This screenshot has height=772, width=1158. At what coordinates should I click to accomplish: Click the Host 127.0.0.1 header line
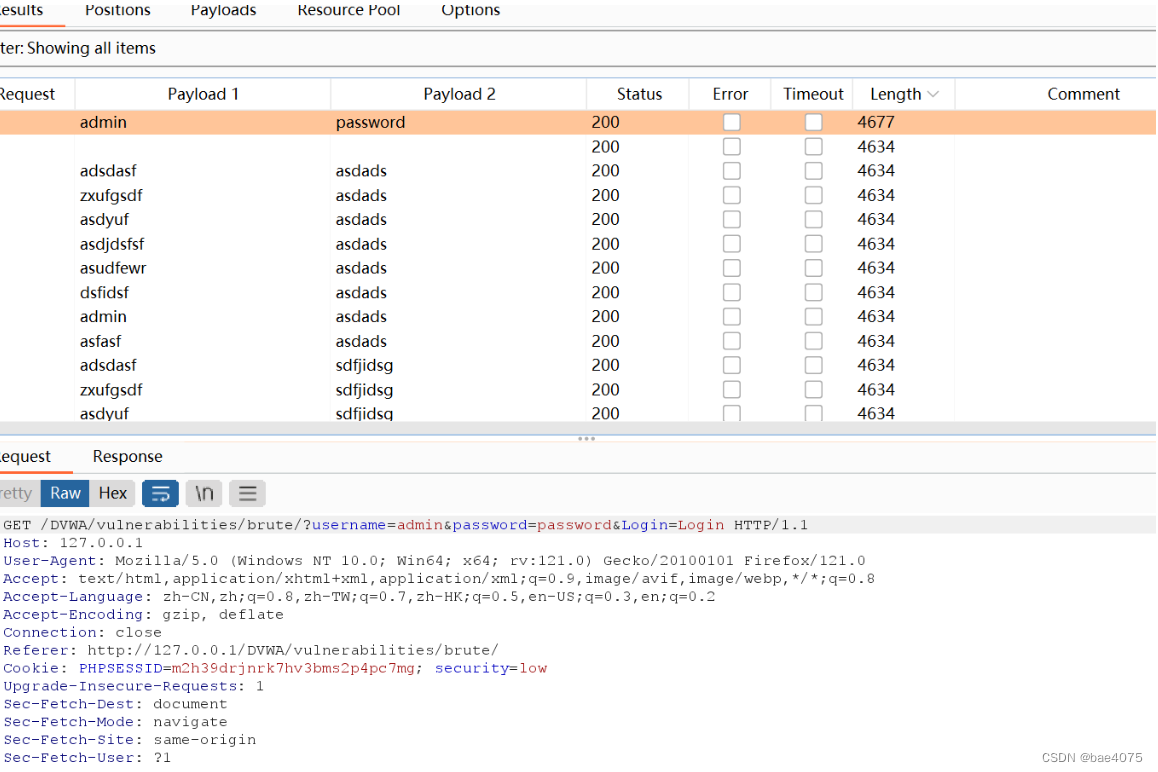click(x=73, y=543)
